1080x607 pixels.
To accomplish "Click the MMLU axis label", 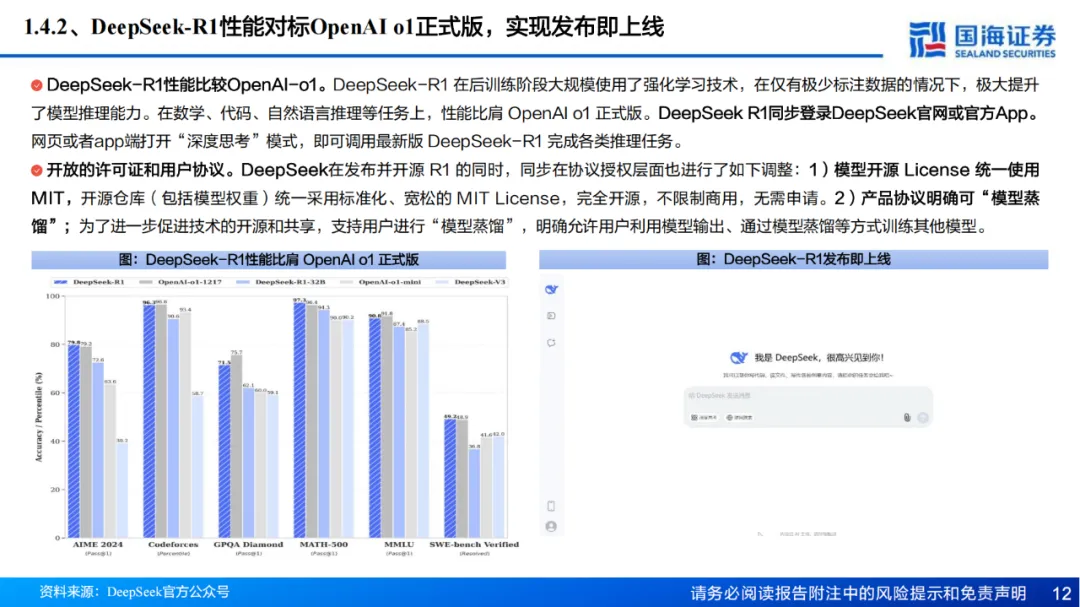I will click(x=399, y=544).
